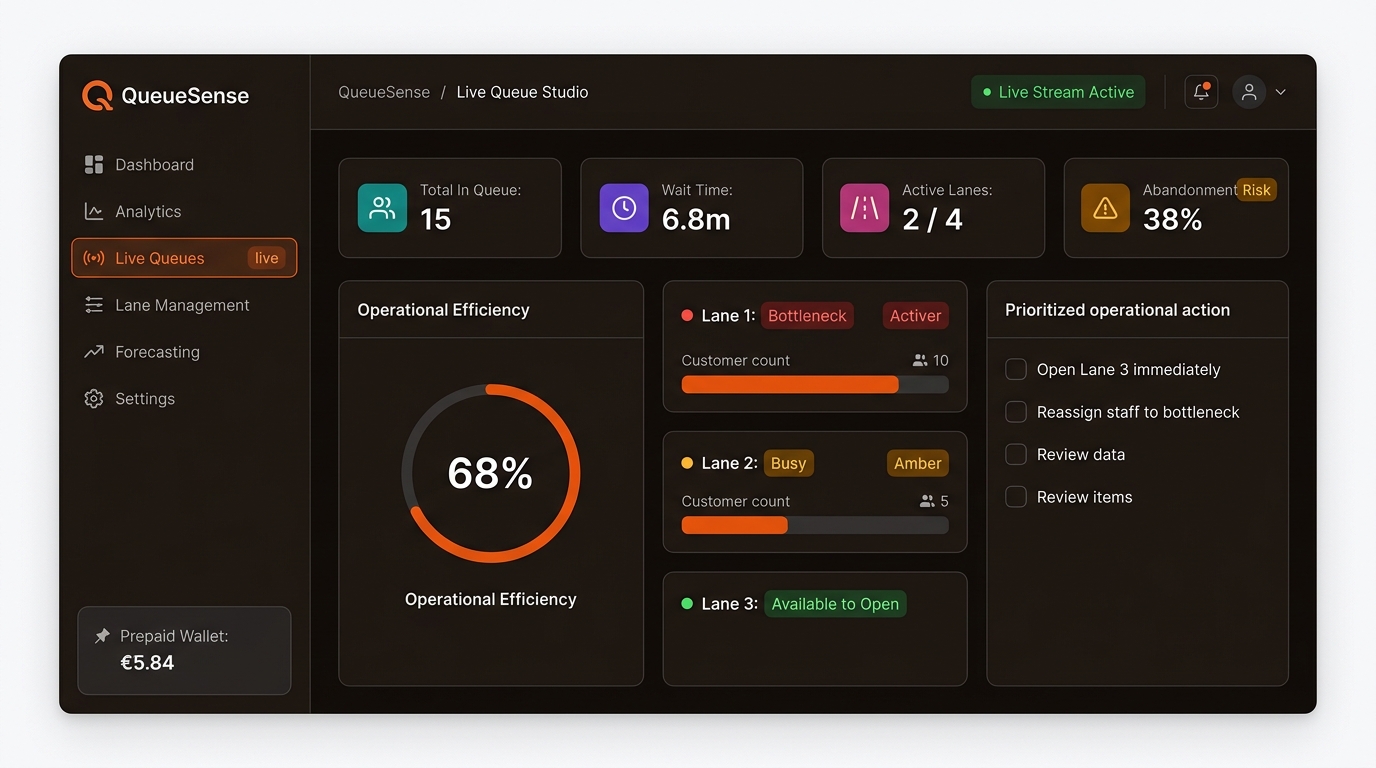Open the Lane Management sliders icon
The image size is (1376, 768).
click(x=94, y=305)
